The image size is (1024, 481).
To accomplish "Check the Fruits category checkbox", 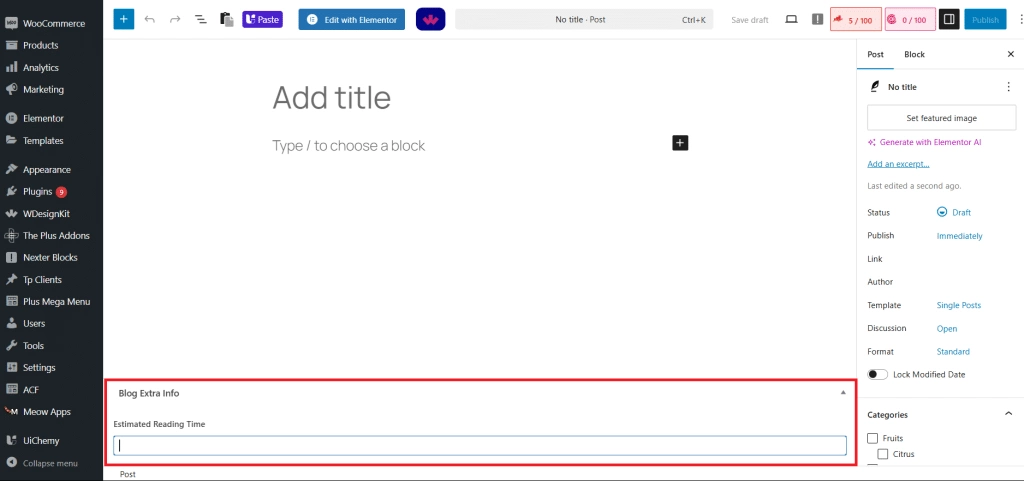I will 873,438.
